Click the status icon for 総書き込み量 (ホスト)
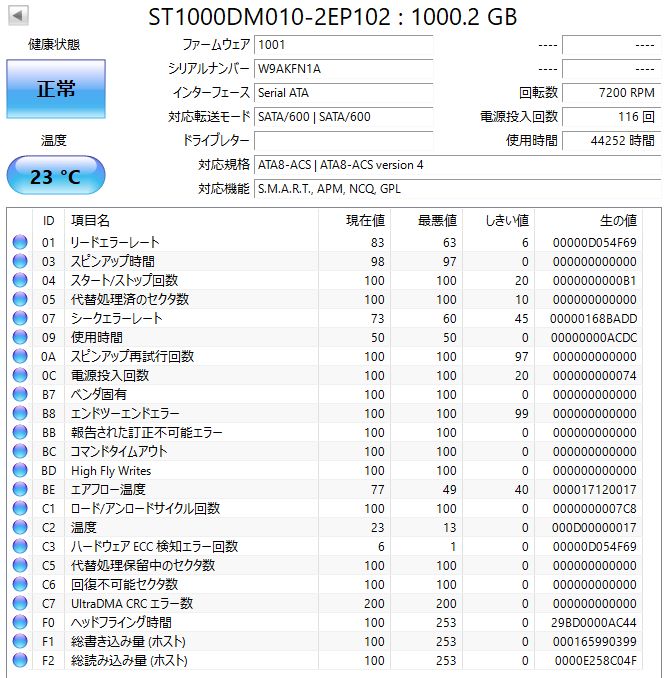The width and height of the screenshot is (666, 678). pos(19,641)
